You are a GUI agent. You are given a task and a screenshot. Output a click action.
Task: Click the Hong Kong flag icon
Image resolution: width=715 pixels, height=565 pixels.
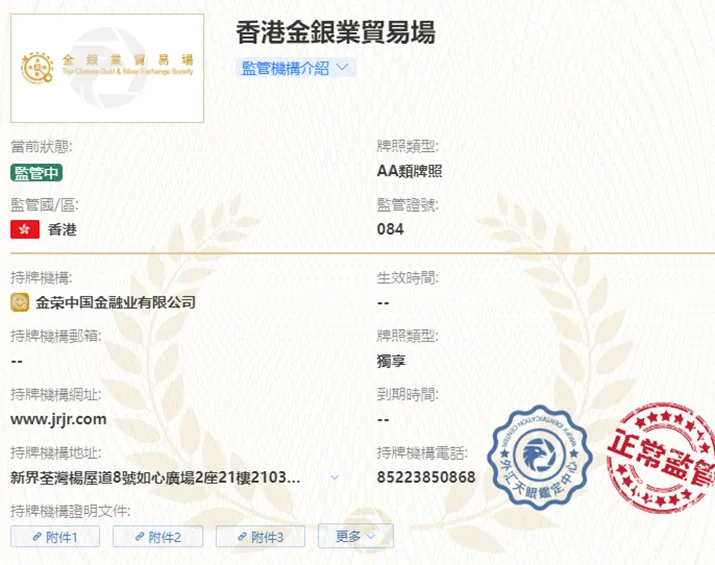pyautogui.click(x=25, y=229)
